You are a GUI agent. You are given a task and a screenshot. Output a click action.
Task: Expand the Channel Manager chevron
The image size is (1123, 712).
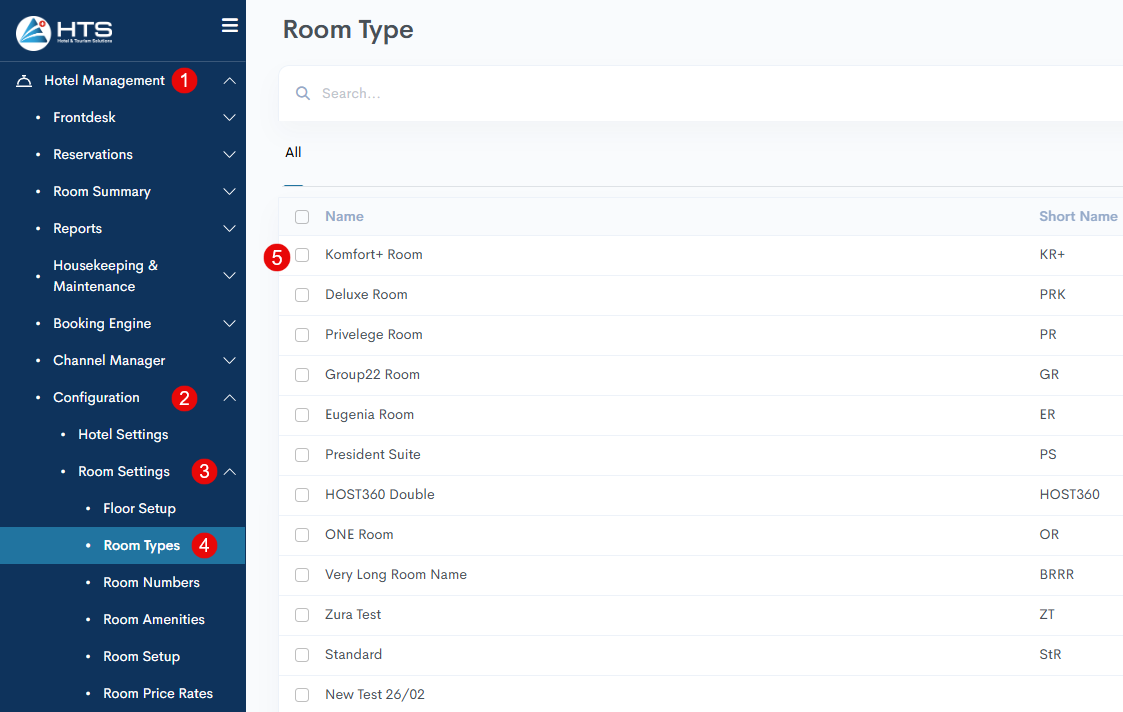[229, 361]
